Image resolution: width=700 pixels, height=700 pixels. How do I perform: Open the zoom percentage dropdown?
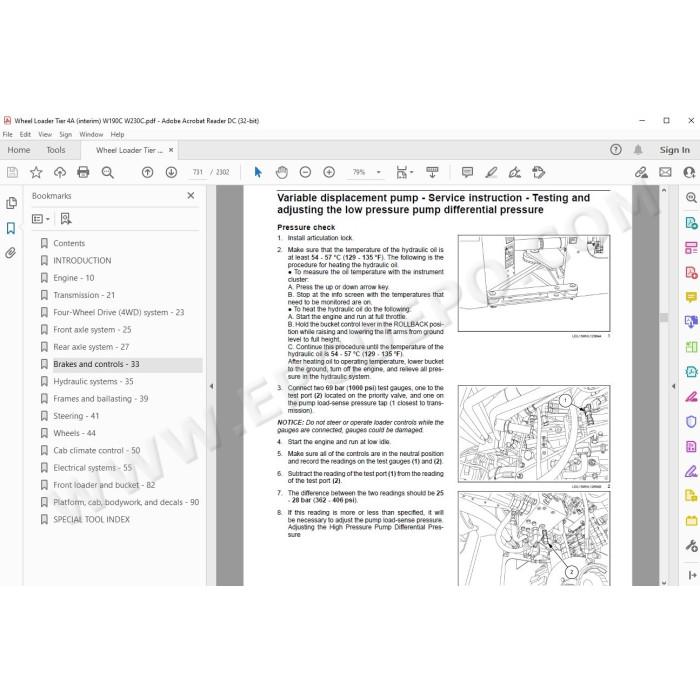coord(379,172)
